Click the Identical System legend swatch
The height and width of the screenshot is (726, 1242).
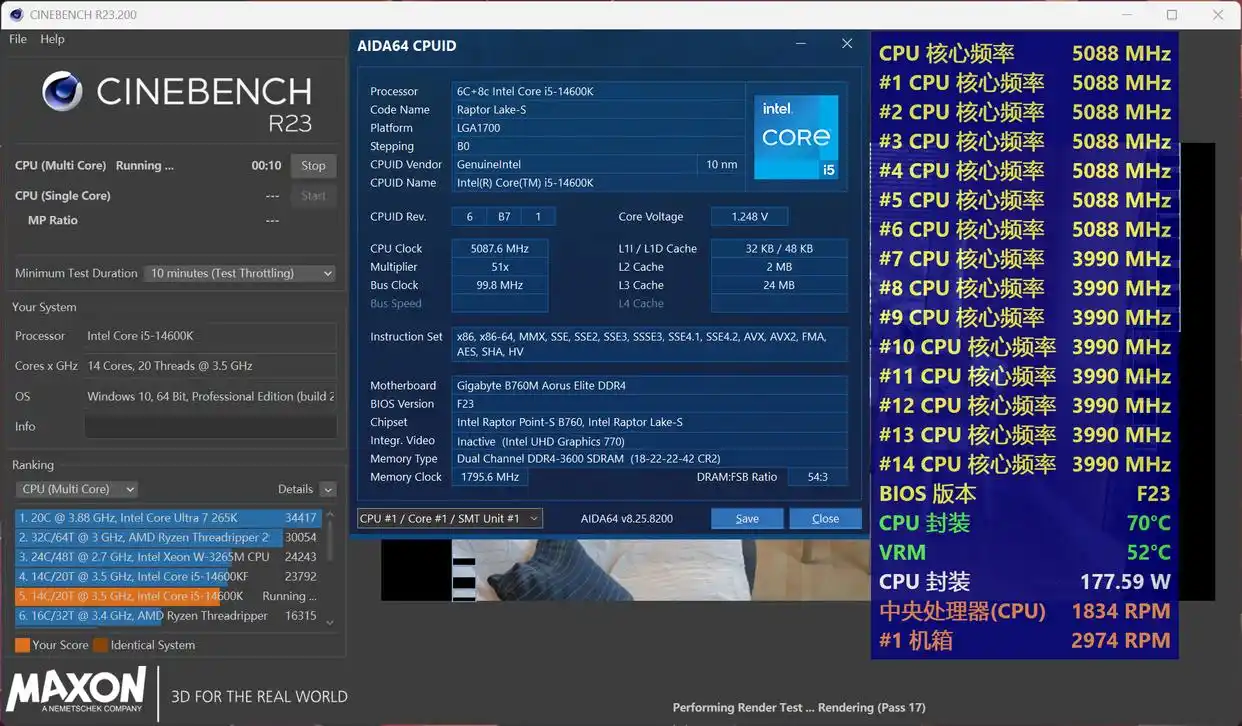coord(99,645)
